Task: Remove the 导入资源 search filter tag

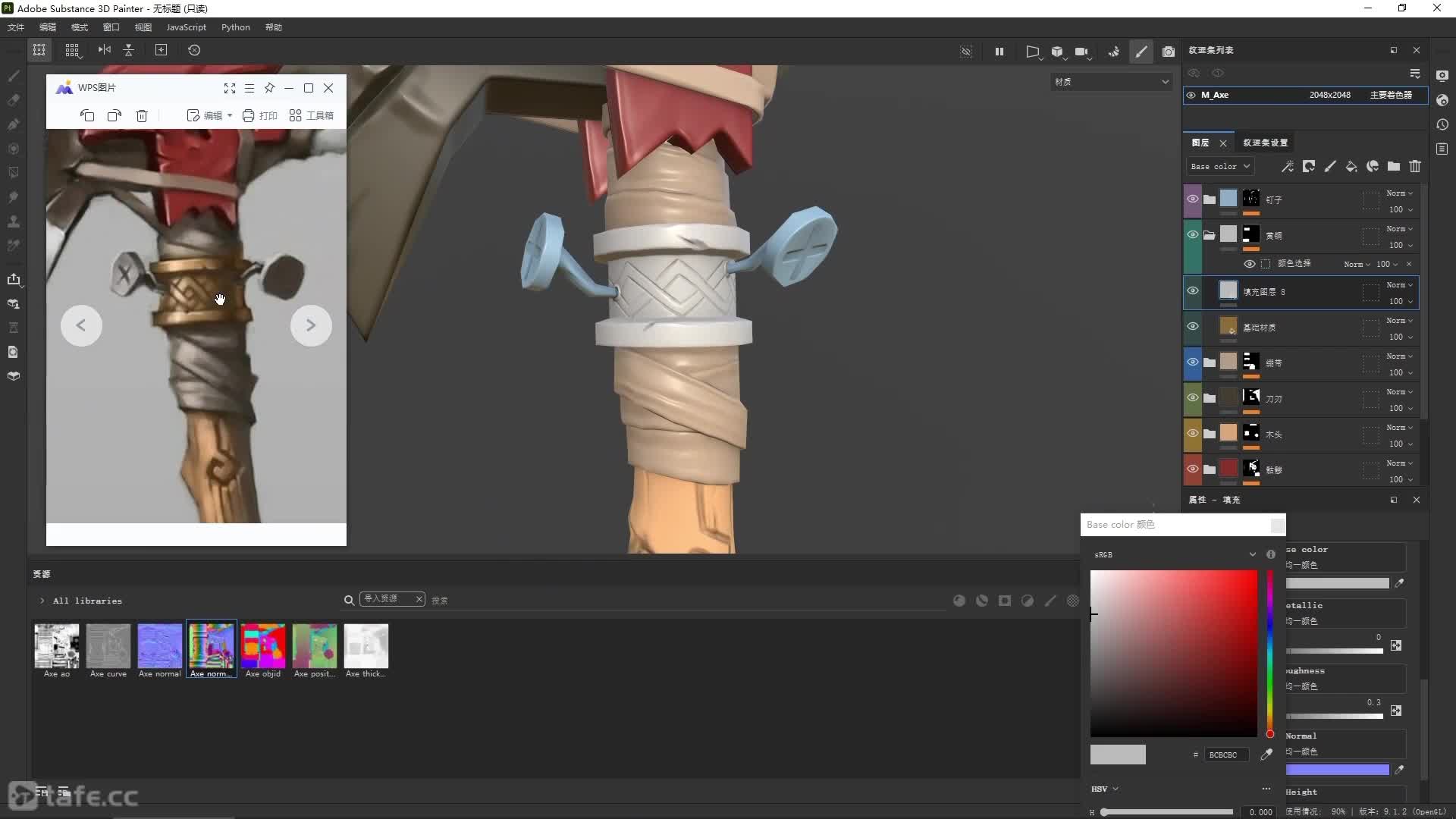Action: pos(419,599)
